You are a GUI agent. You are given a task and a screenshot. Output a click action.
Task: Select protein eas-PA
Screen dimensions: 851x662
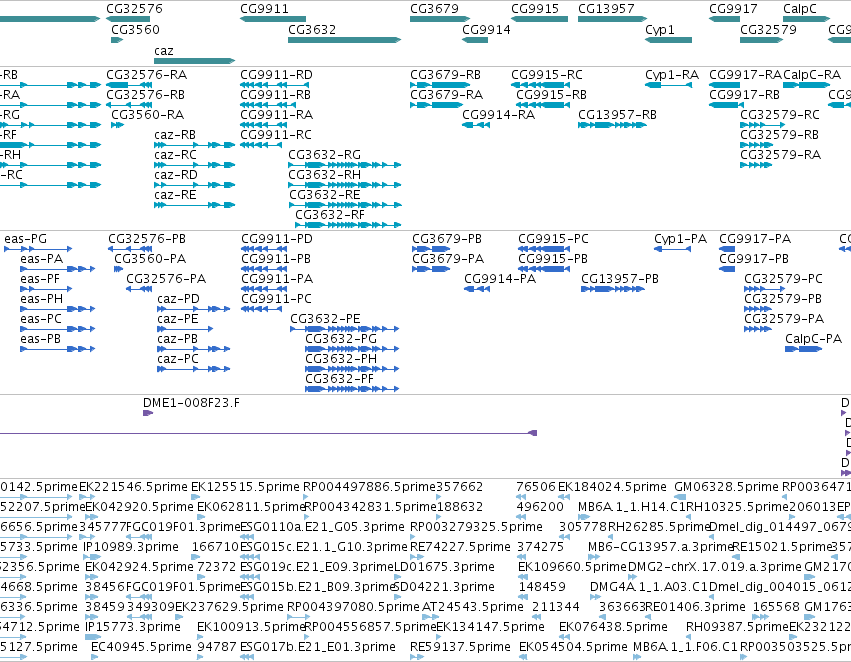pyautogui.click(x=58, y=269)
